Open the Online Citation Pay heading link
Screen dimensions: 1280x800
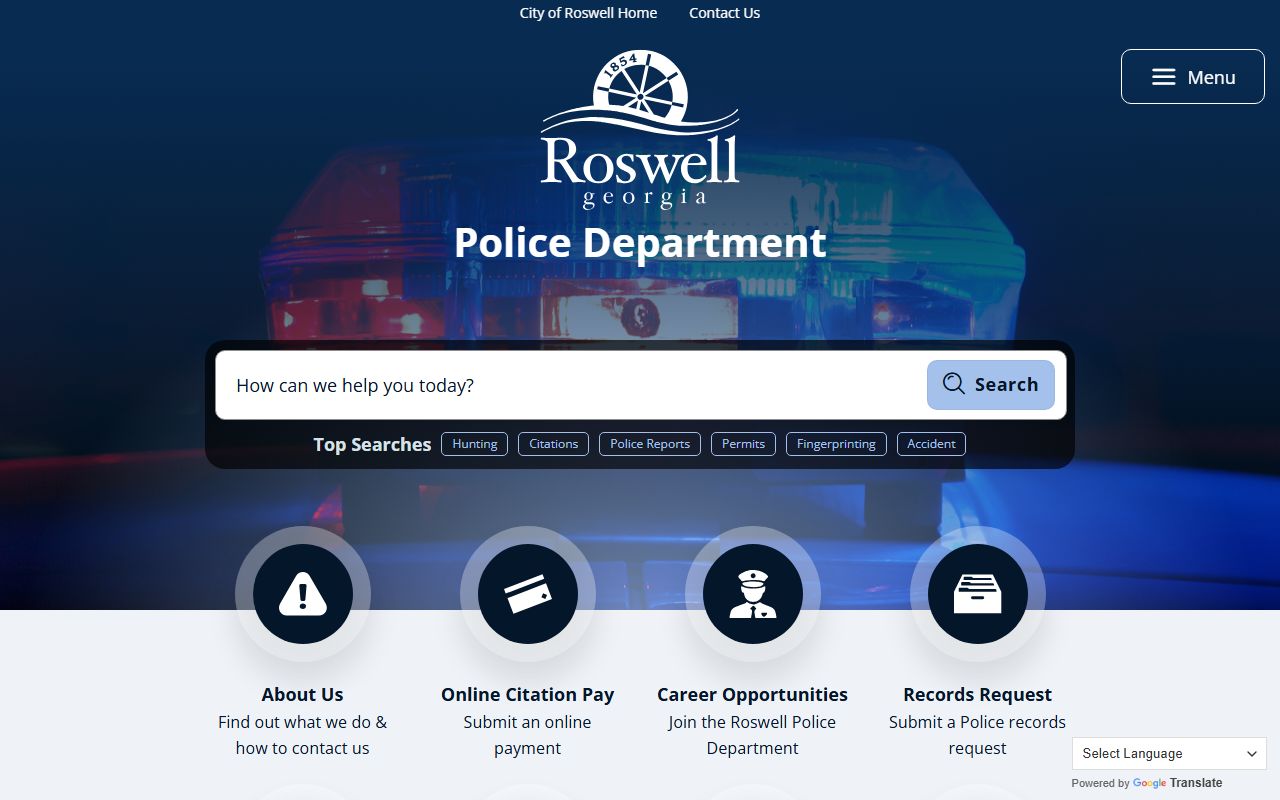pos(528,694)
